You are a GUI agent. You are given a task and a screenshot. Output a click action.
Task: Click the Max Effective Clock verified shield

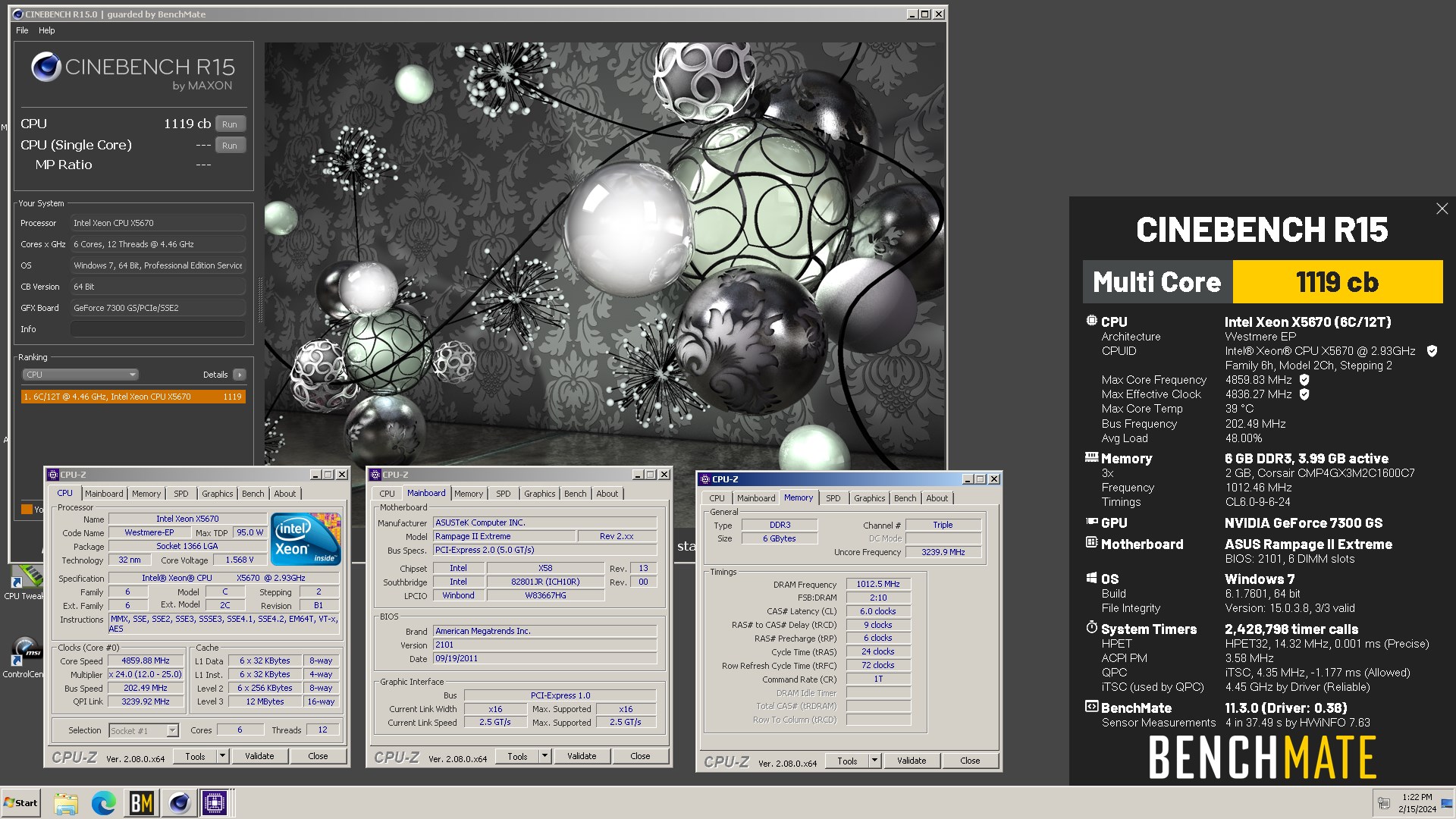[x=1304, y=394]
